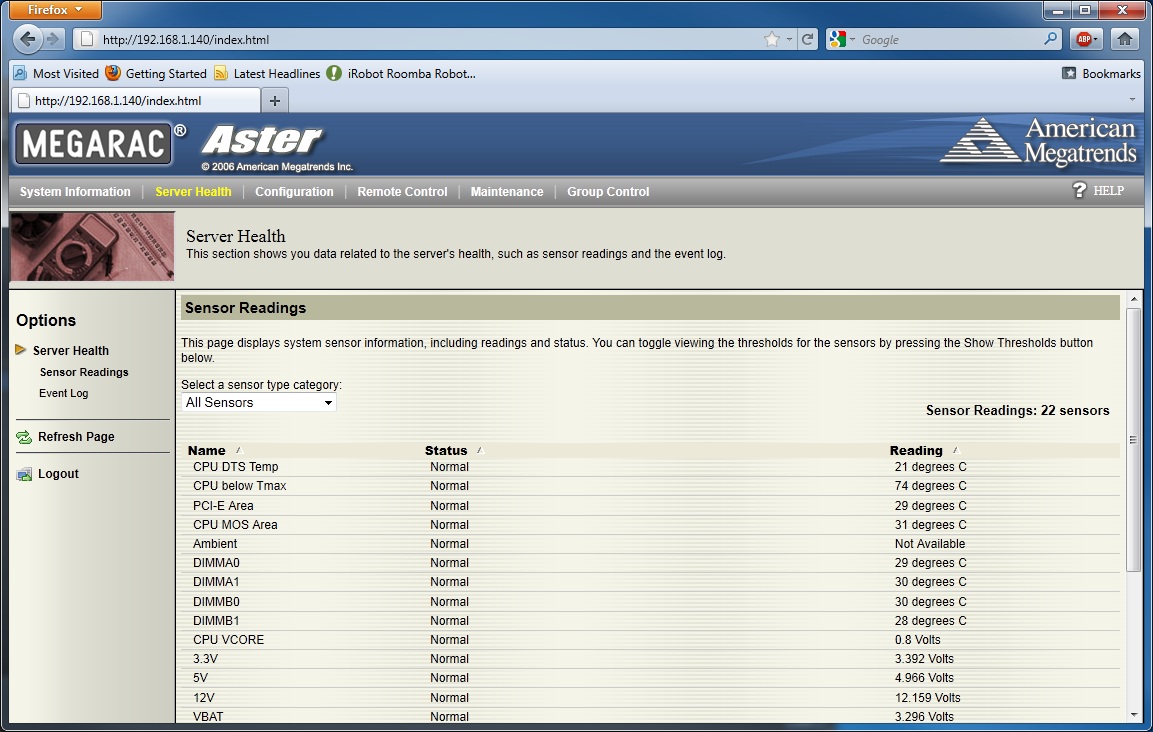Sort sensors by Status column header
This screenshot has width=1153, height=732.
pos(446,450)
